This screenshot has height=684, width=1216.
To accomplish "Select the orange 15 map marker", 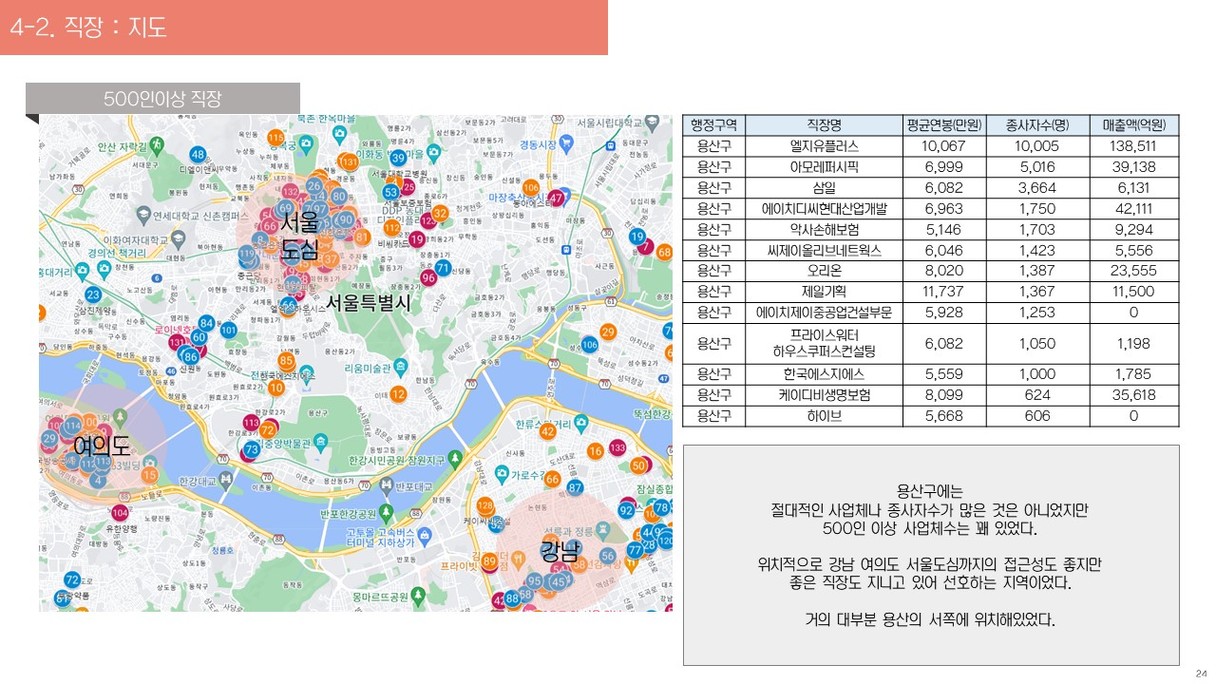I will (149, 476).
